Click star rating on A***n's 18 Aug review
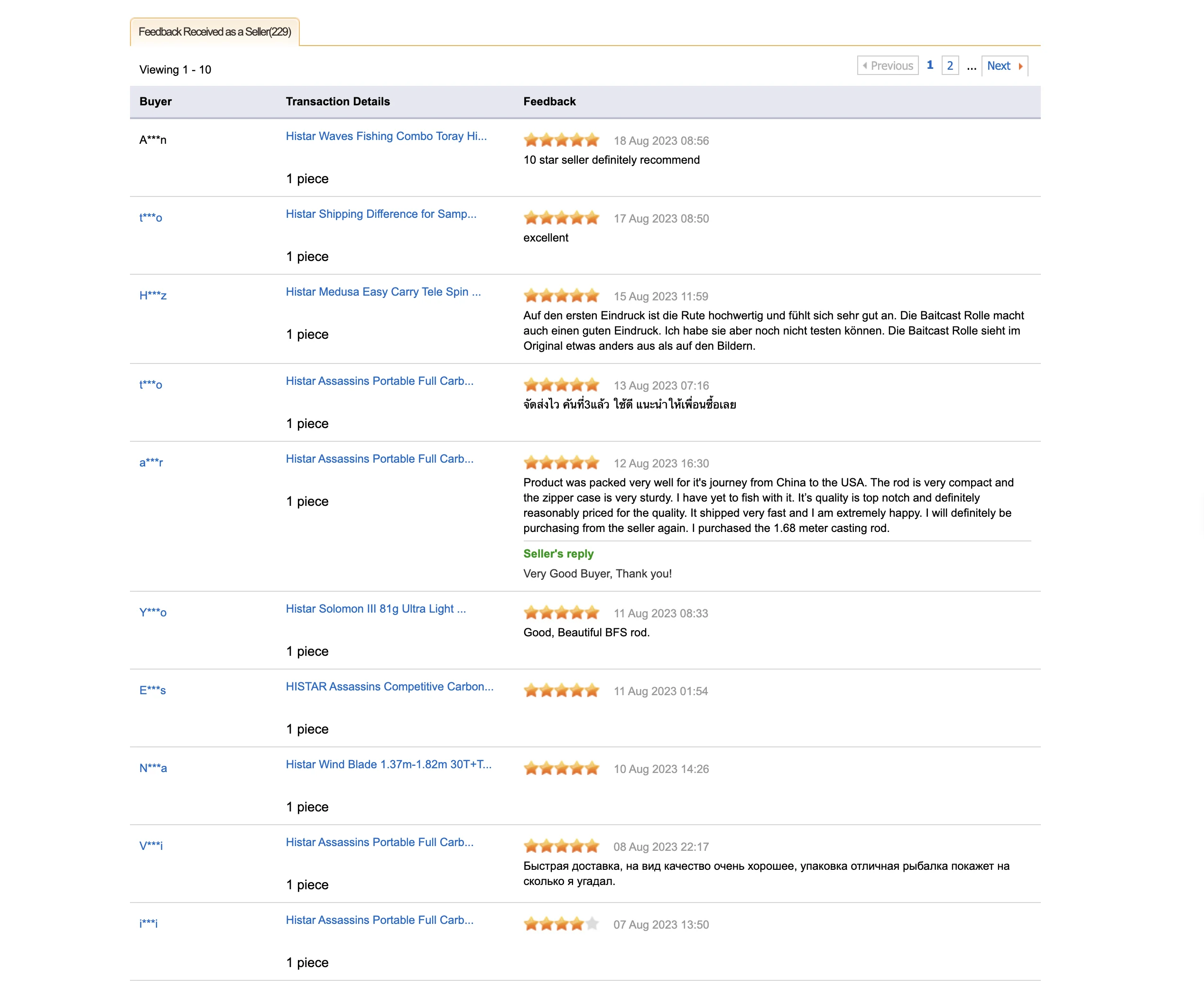The width and height of the screenshot is (1204, 987). pos(561,140)
